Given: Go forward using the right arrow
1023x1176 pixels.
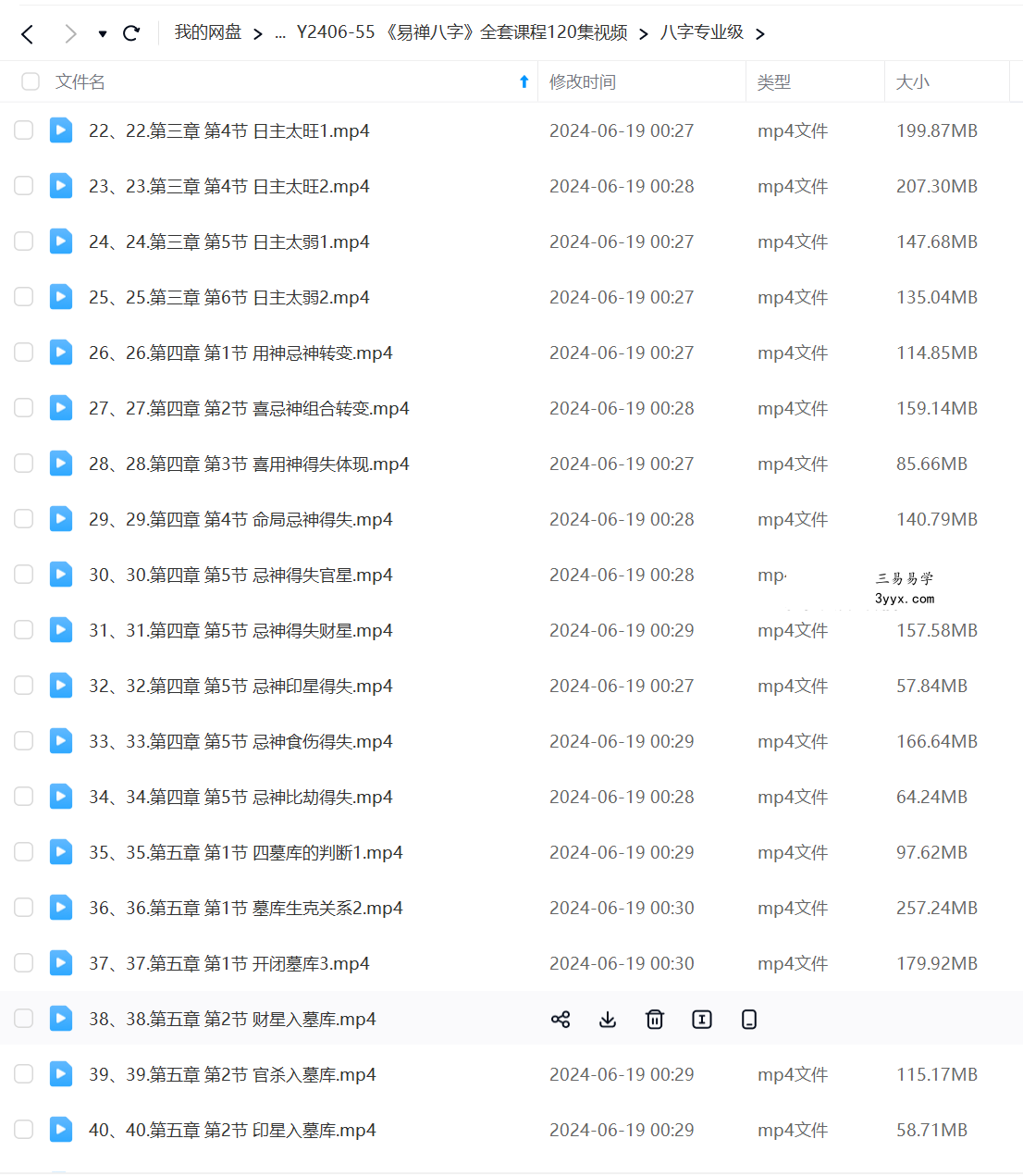Looking at the screenshot, I should point(70,34).
